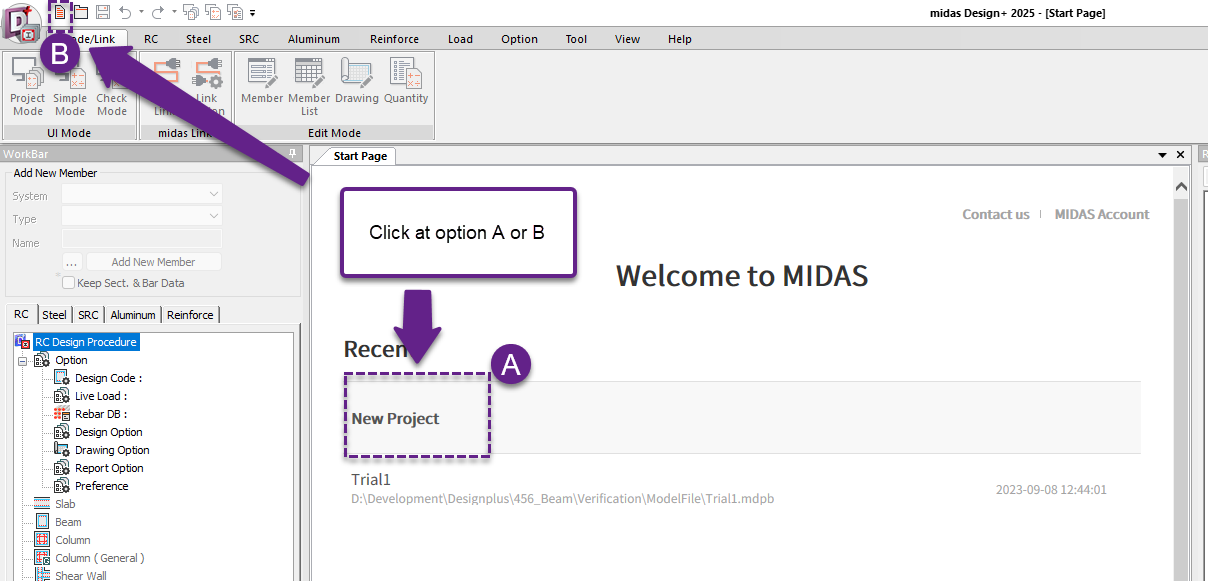The height and width of the screenshot is (581, 1208).
Task: Click the Slab icon in the tree
Action: point(42,504)
